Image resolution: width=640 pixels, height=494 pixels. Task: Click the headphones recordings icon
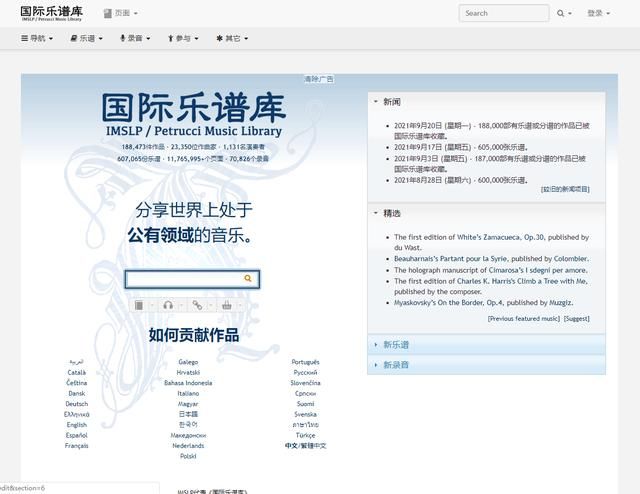coord(168,305)
